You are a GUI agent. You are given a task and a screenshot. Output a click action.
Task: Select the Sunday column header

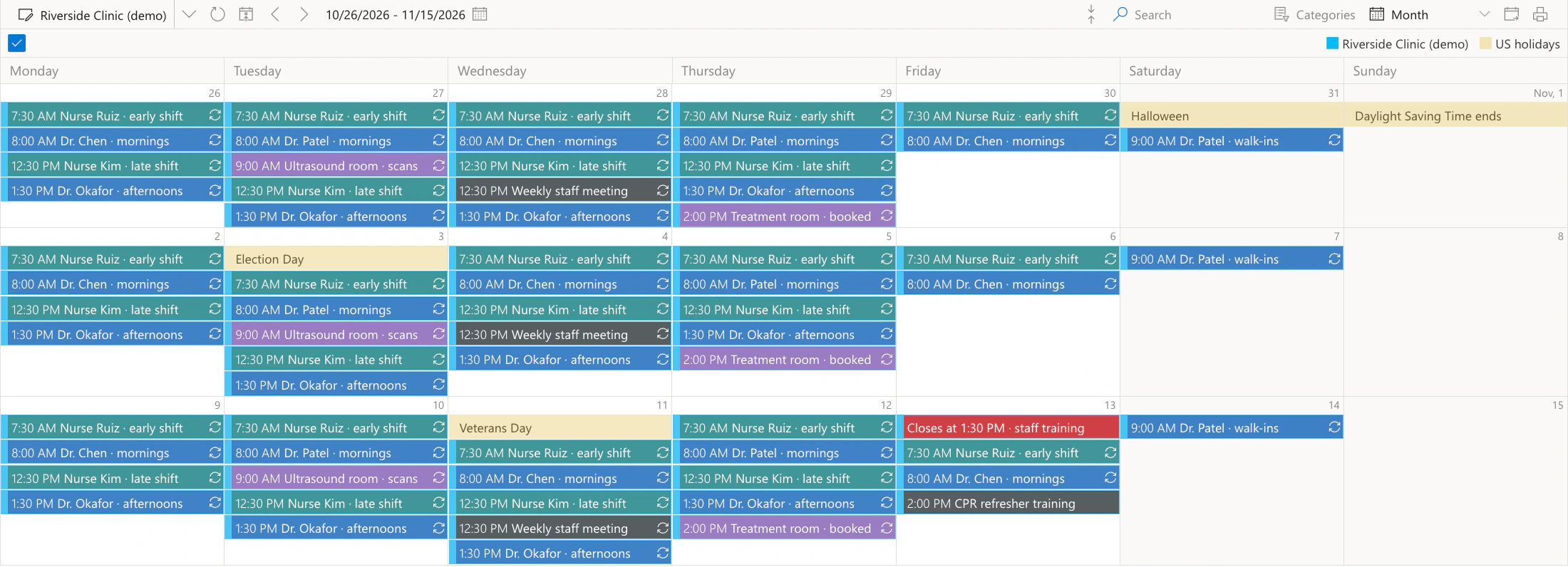(x=1455, y=71)
